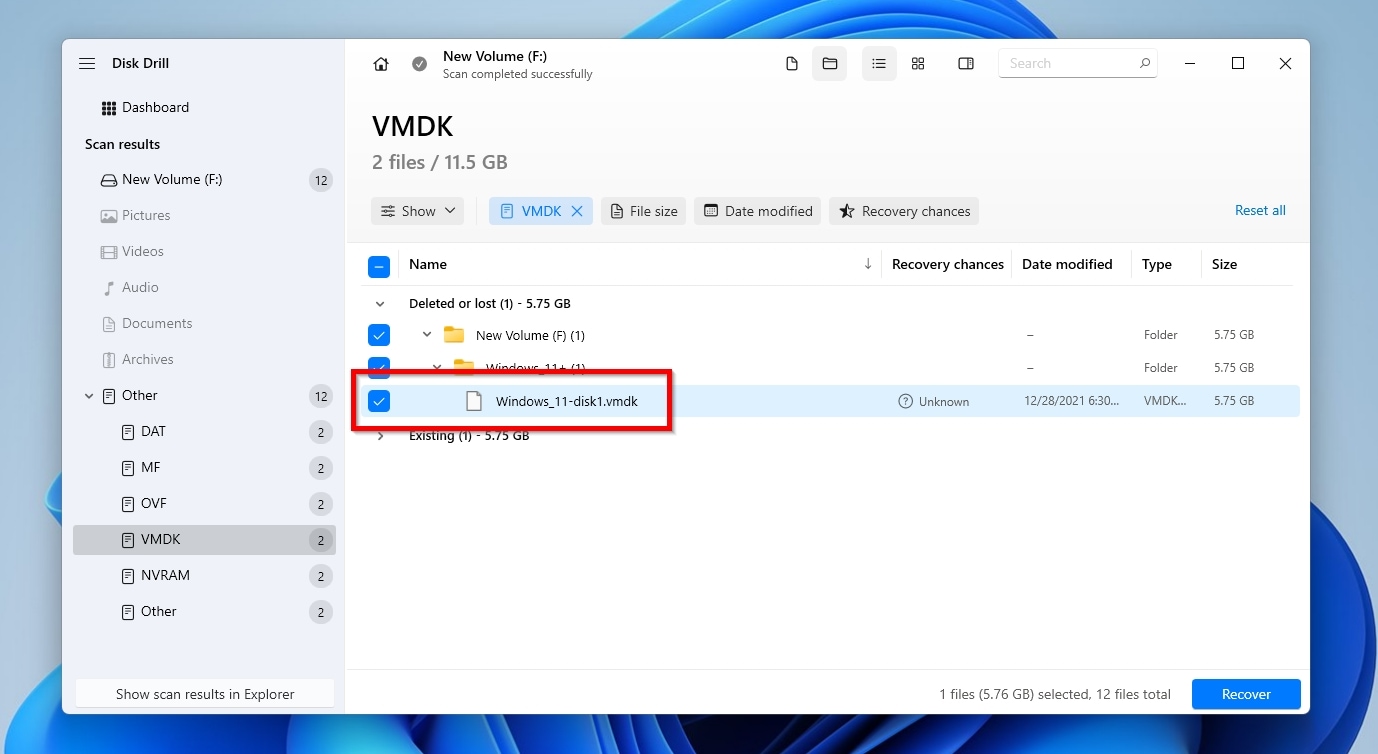
Task: Select VMDK file type in sidebar
Action: [204, 540]
